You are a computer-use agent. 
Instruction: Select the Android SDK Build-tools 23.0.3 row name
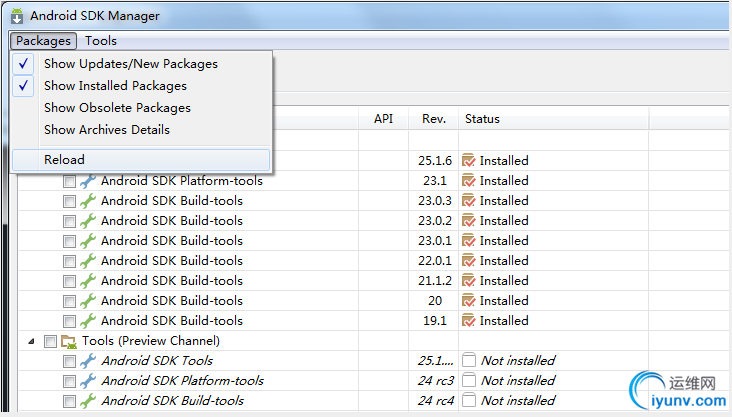click(172, 201)
